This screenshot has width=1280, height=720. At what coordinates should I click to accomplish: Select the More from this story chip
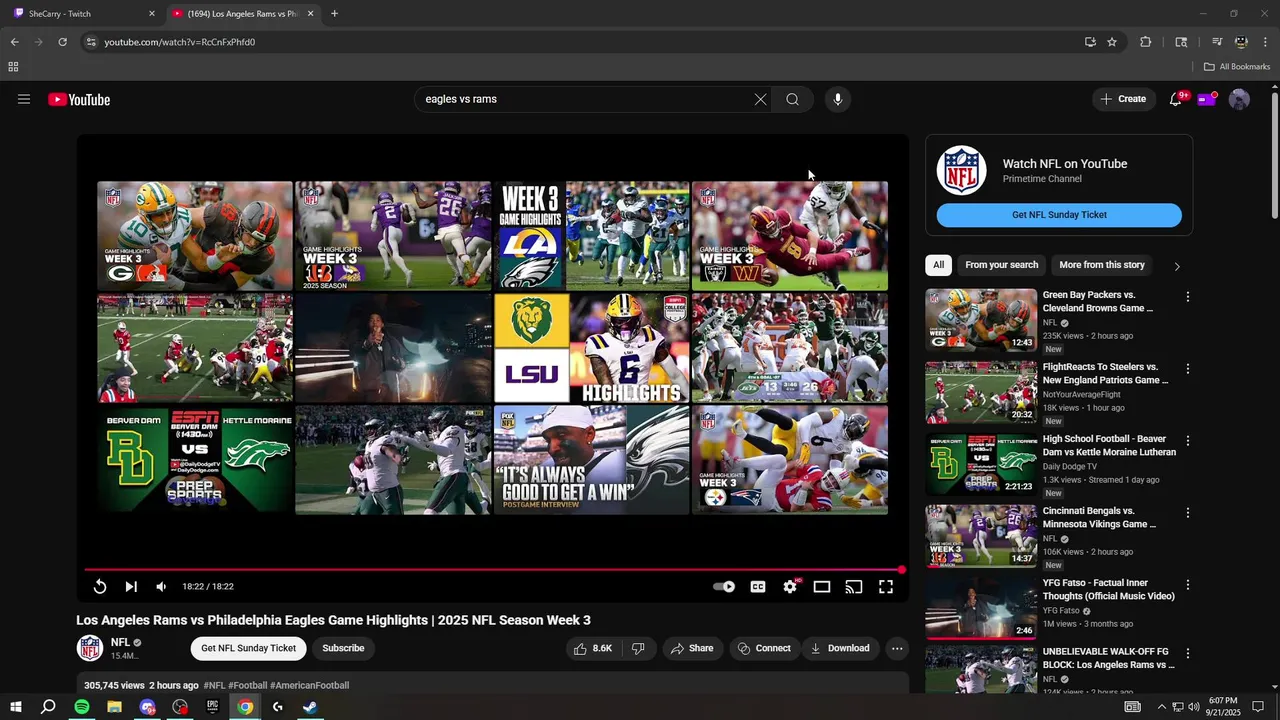pos(1102,265)
